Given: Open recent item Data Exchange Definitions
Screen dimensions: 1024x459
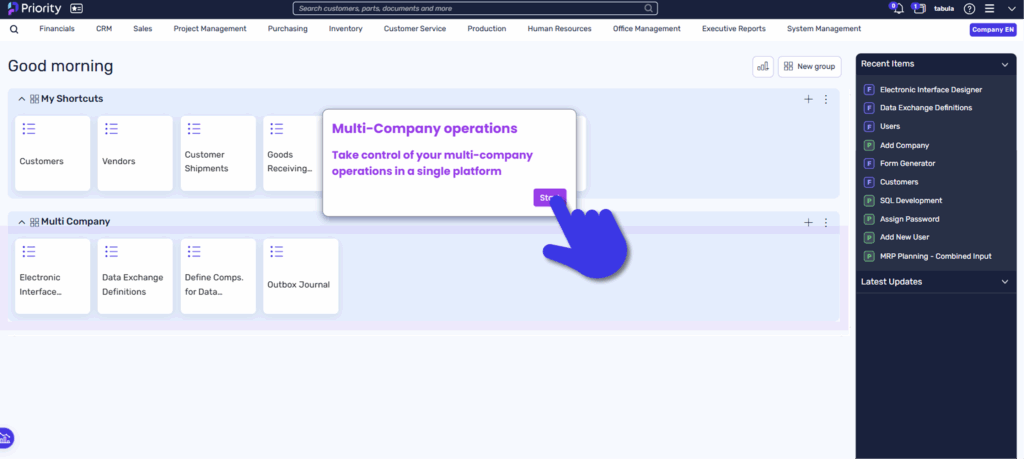Looking at the screenshot, I should 925,108.
